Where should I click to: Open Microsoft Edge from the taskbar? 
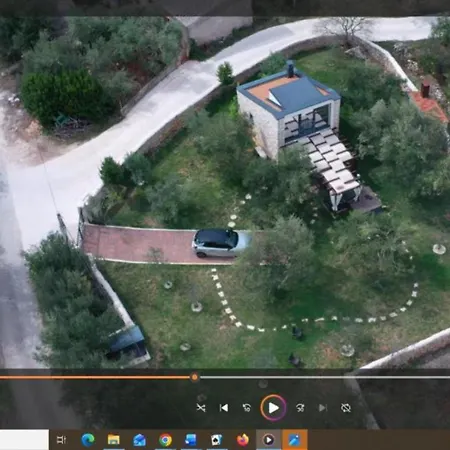88,440
